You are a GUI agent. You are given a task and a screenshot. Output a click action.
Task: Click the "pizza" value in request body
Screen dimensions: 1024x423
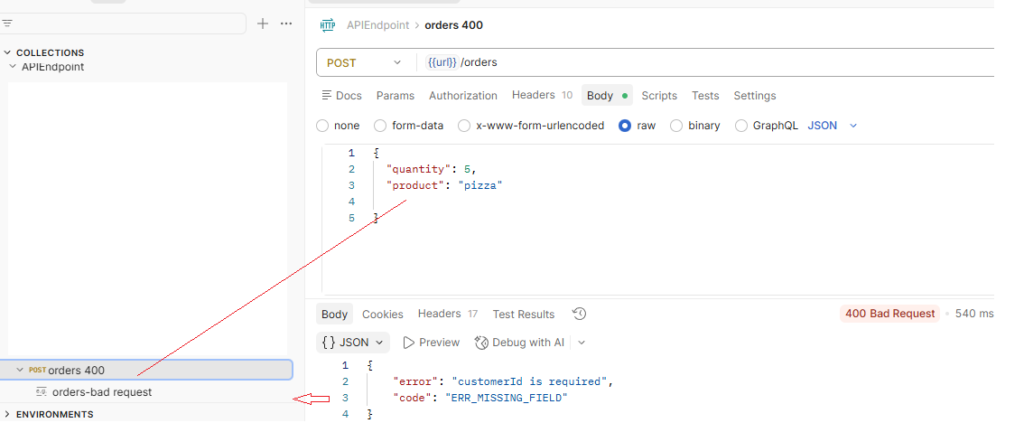coord(479,185)
